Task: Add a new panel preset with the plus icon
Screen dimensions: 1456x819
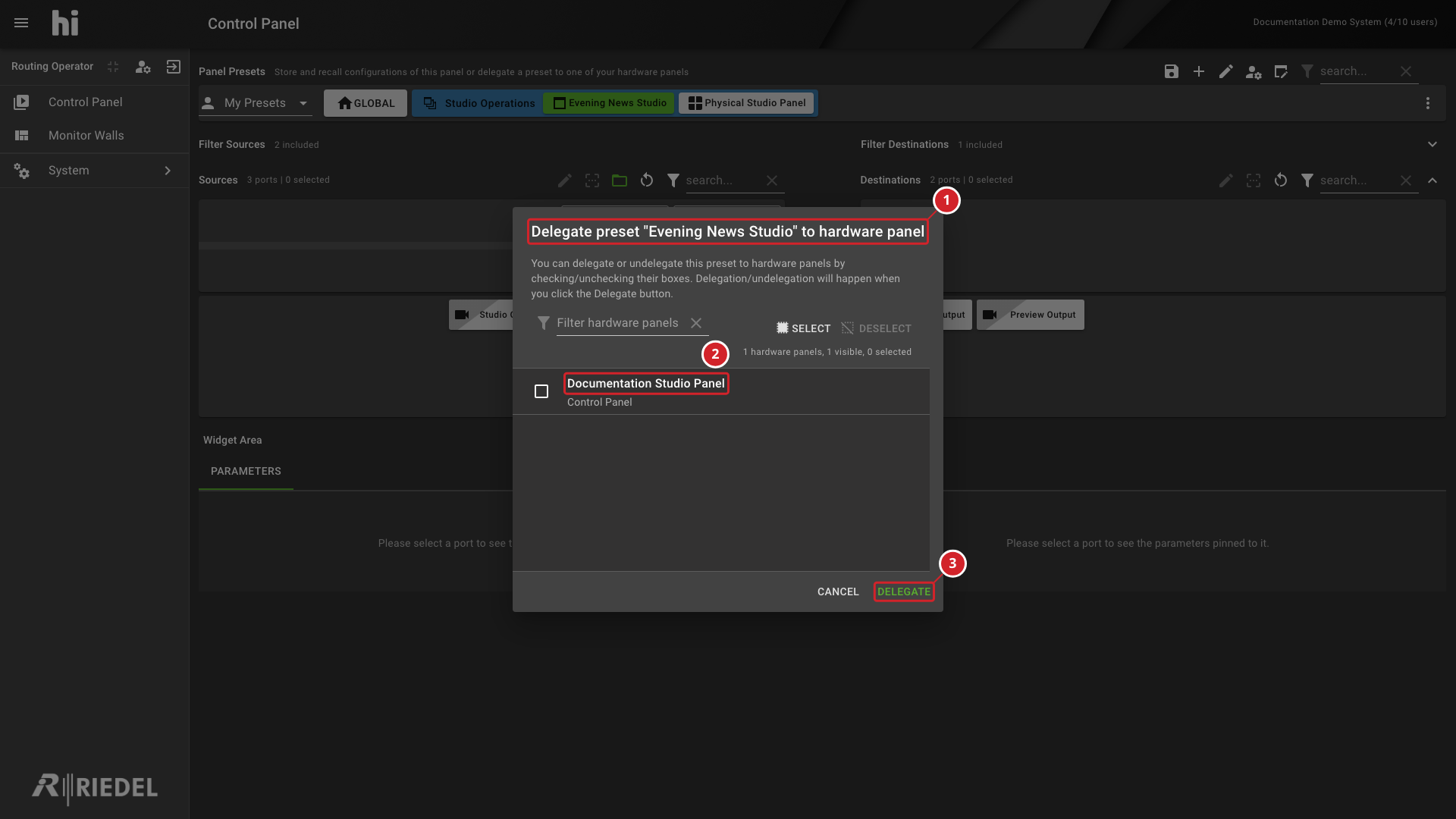Action: pos(1199,71)
